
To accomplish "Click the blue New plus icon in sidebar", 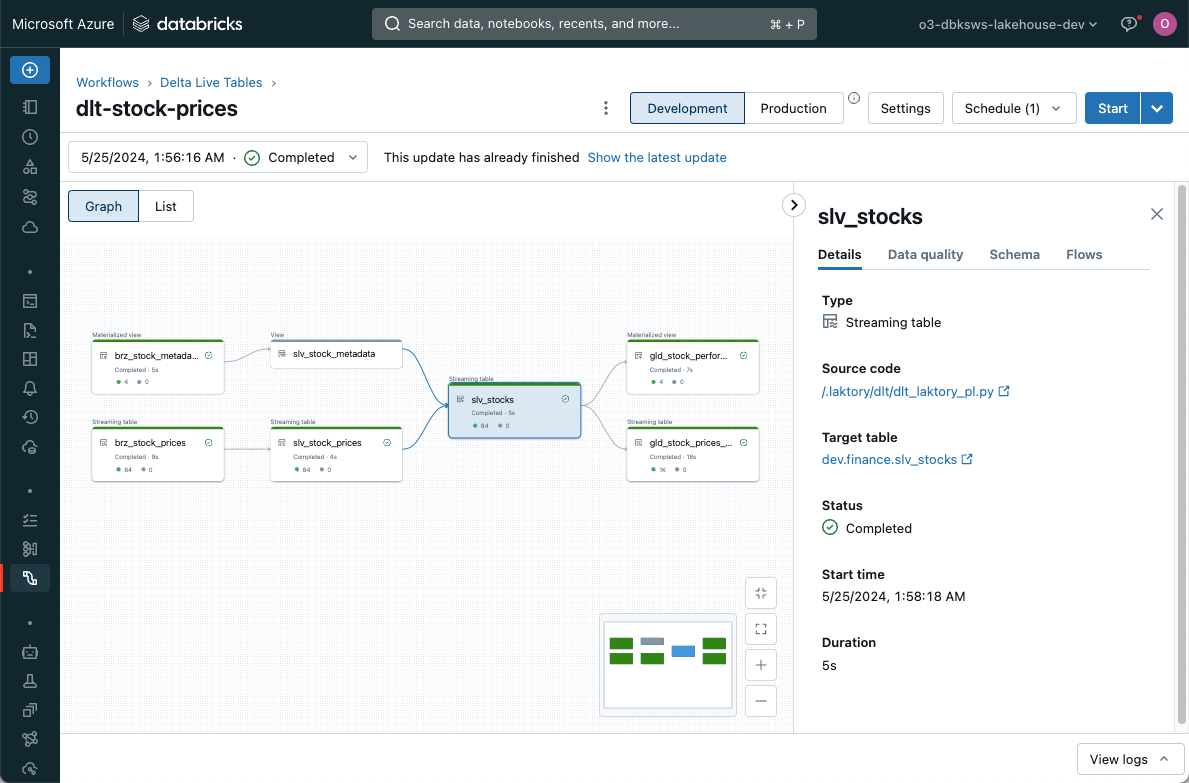I will (30, 70).
